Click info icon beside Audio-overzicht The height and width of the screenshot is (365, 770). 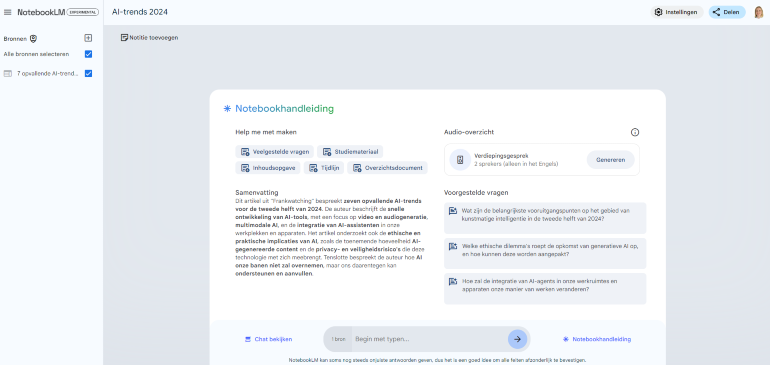(635, 132)
